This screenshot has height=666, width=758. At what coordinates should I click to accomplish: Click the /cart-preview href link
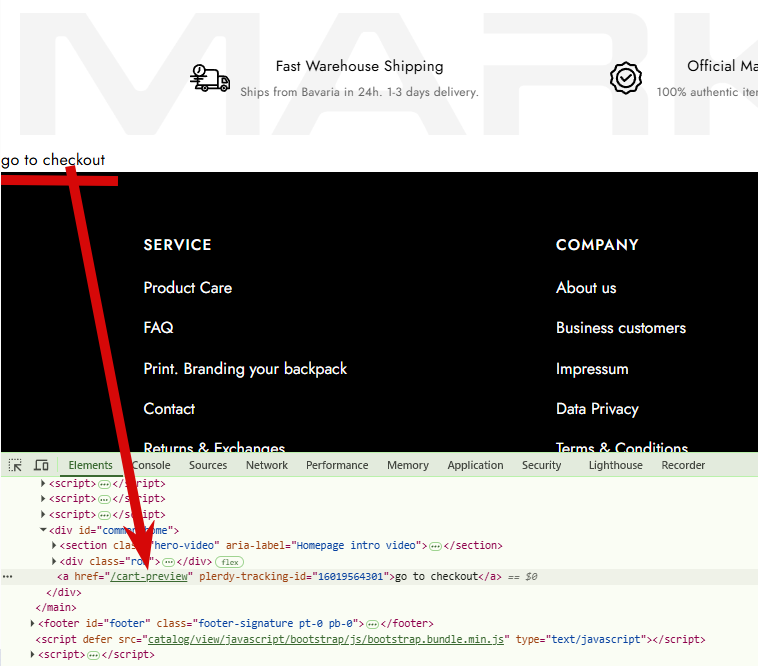click(x=149, y=577)
